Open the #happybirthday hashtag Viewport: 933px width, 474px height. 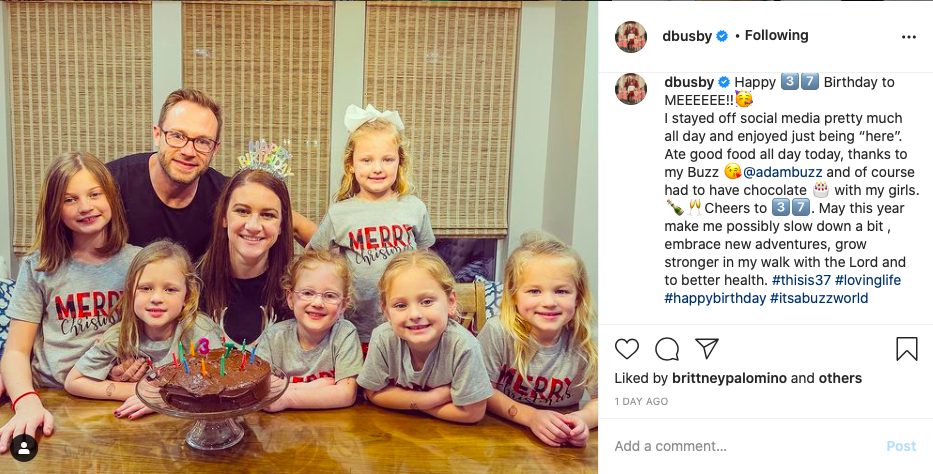715,298
